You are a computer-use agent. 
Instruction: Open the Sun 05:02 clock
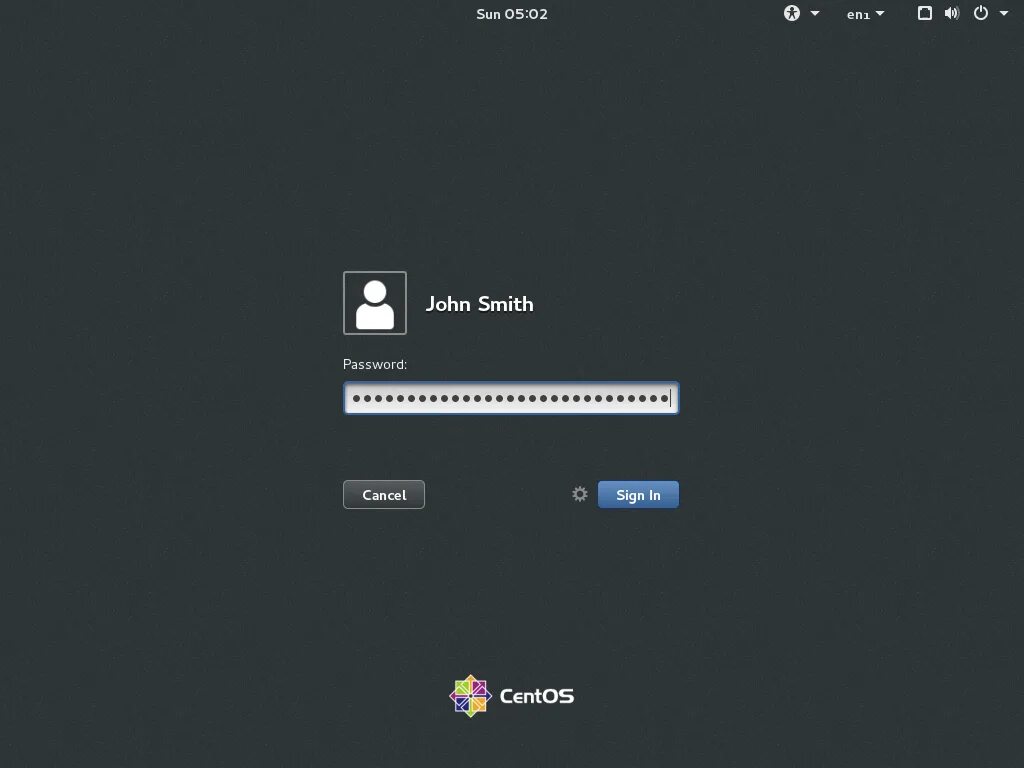point(512,14)
